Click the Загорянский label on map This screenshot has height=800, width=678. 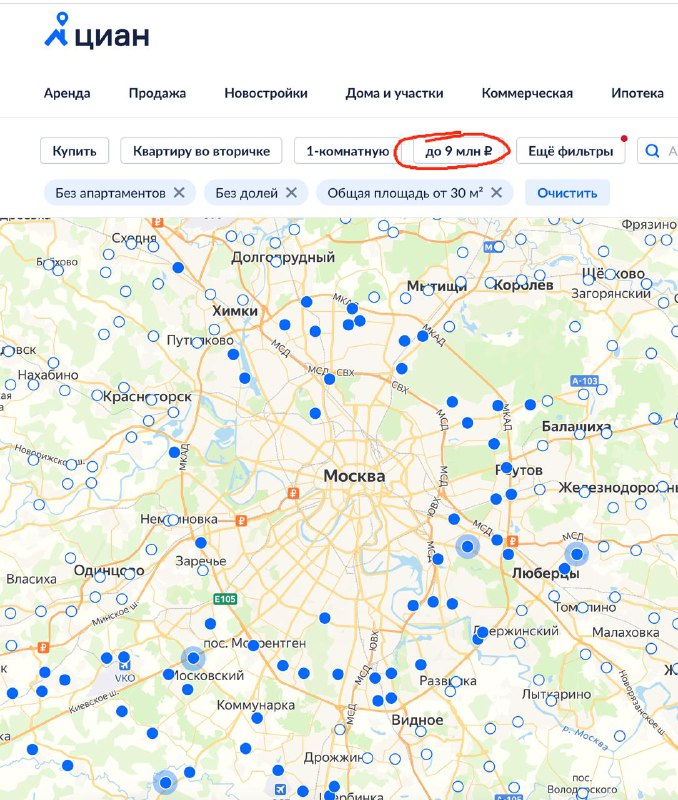pyautogui.click(x=611, y=293)
